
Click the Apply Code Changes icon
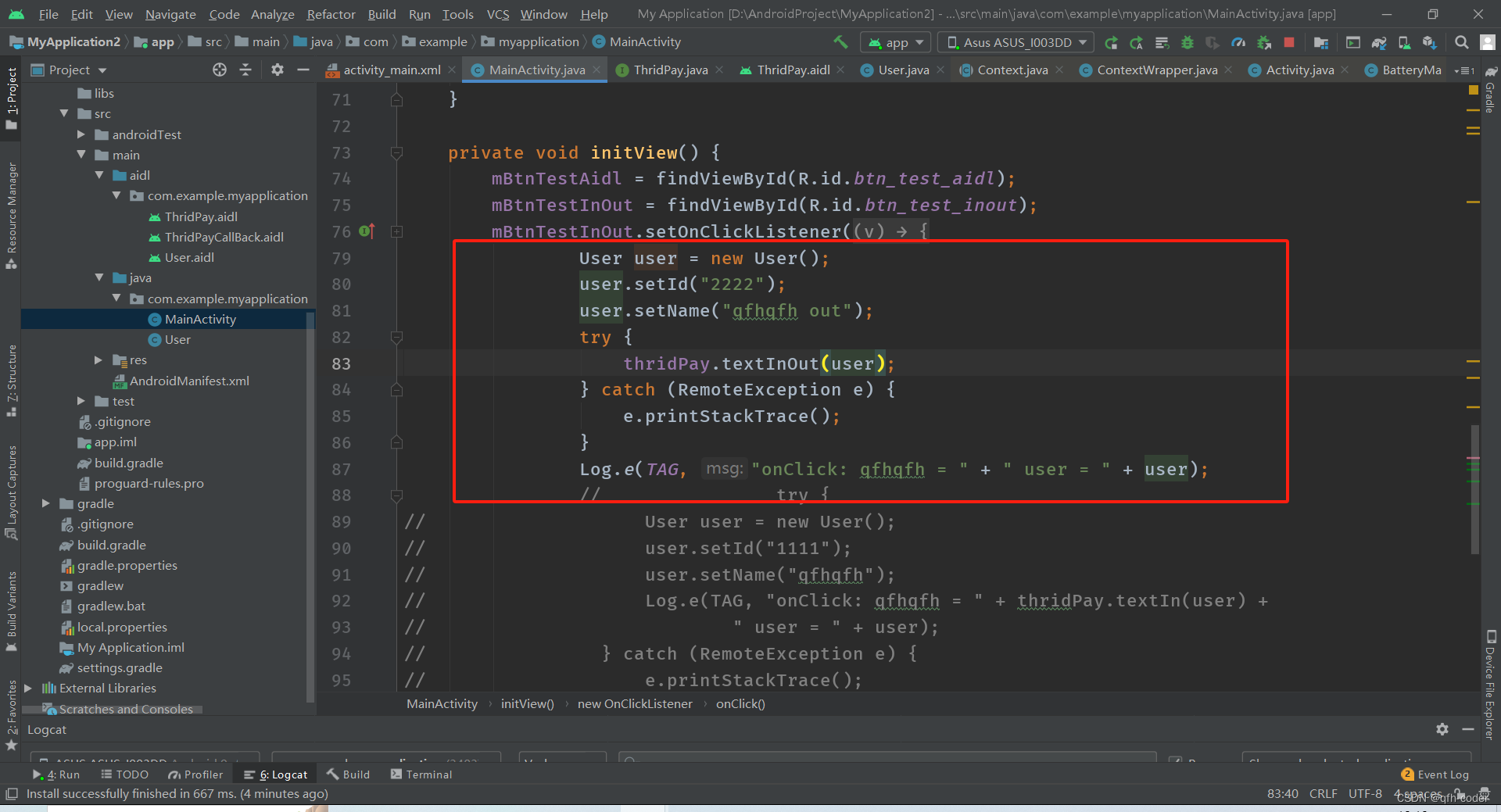point(1162,42)
